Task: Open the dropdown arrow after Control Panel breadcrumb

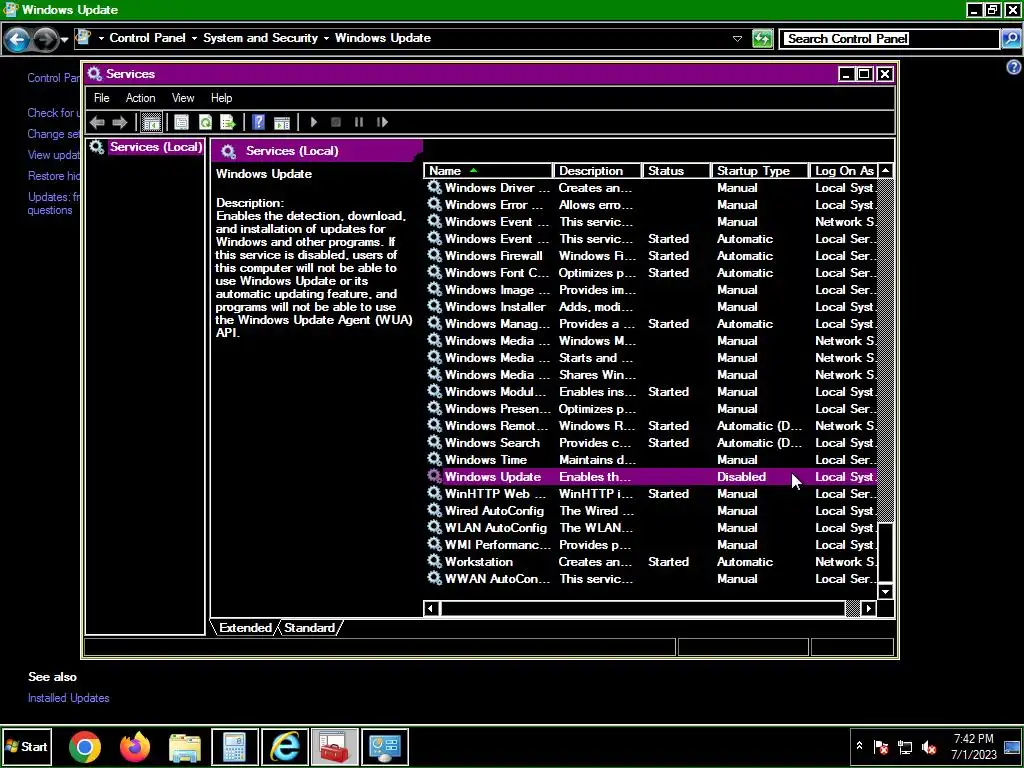Action: (194, 39)
